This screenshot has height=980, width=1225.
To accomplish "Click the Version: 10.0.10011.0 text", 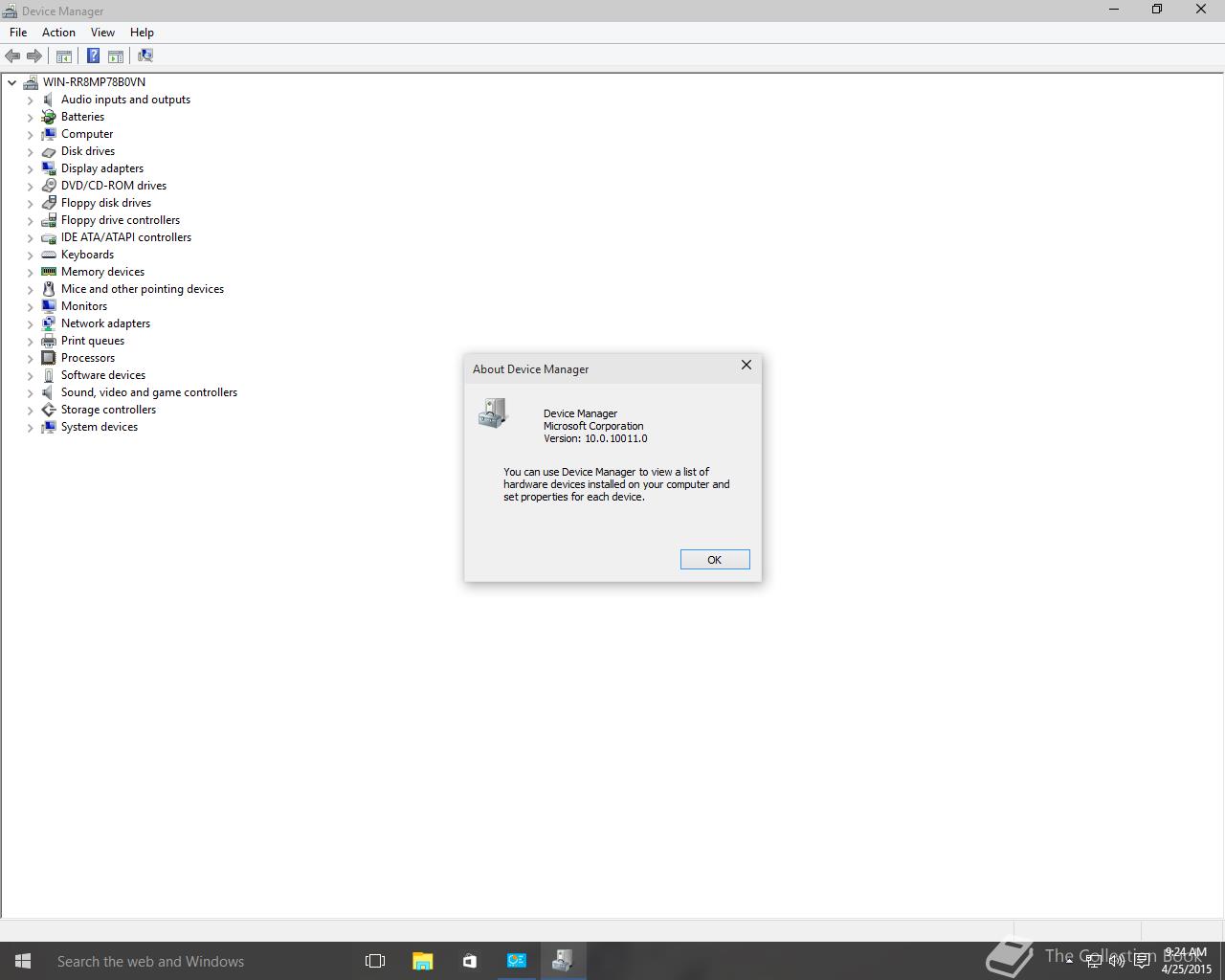I will coord(595,438).
